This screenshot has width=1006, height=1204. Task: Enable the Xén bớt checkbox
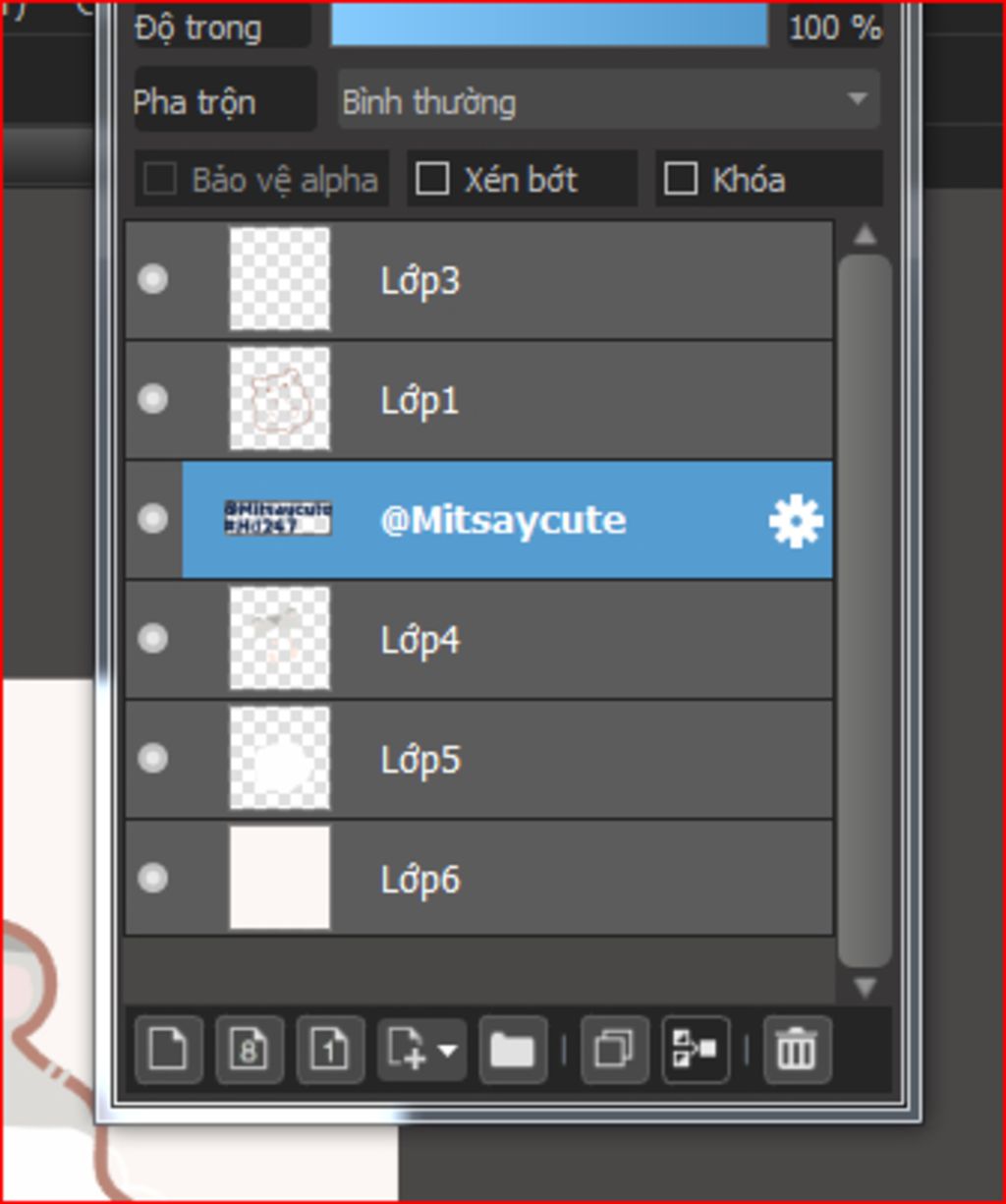click(x=432, y=179)
